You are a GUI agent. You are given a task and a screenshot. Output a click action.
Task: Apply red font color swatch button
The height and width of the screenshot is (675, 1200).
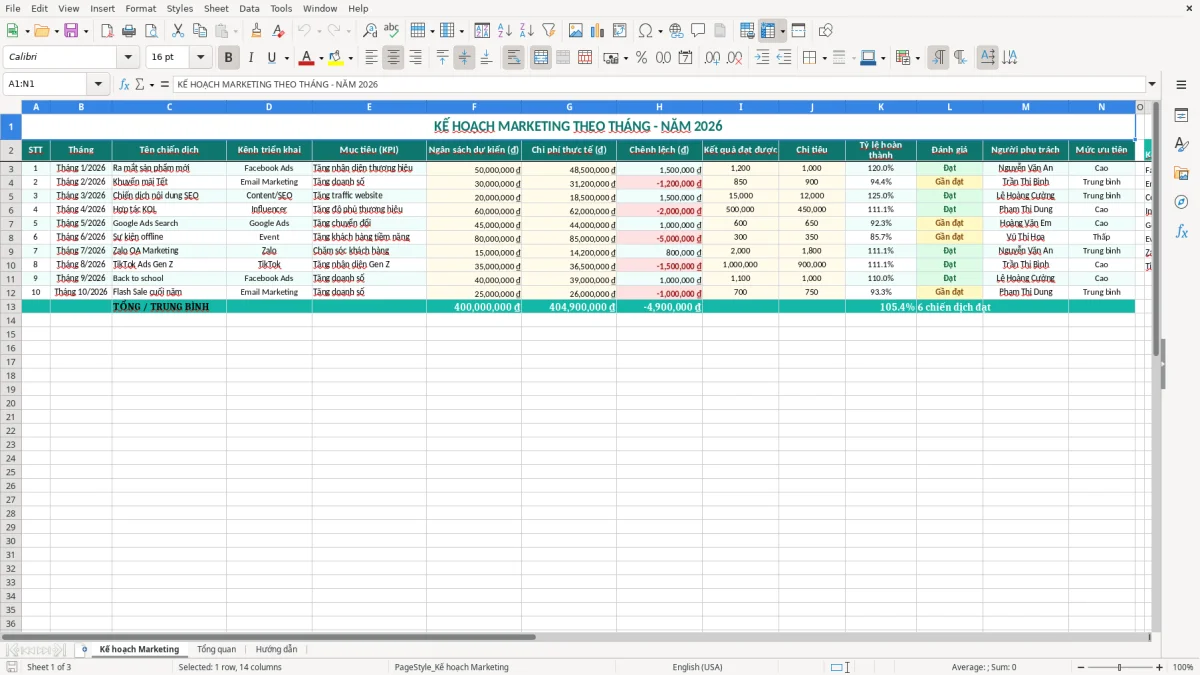pyautogui.click(x=307, y=58)
